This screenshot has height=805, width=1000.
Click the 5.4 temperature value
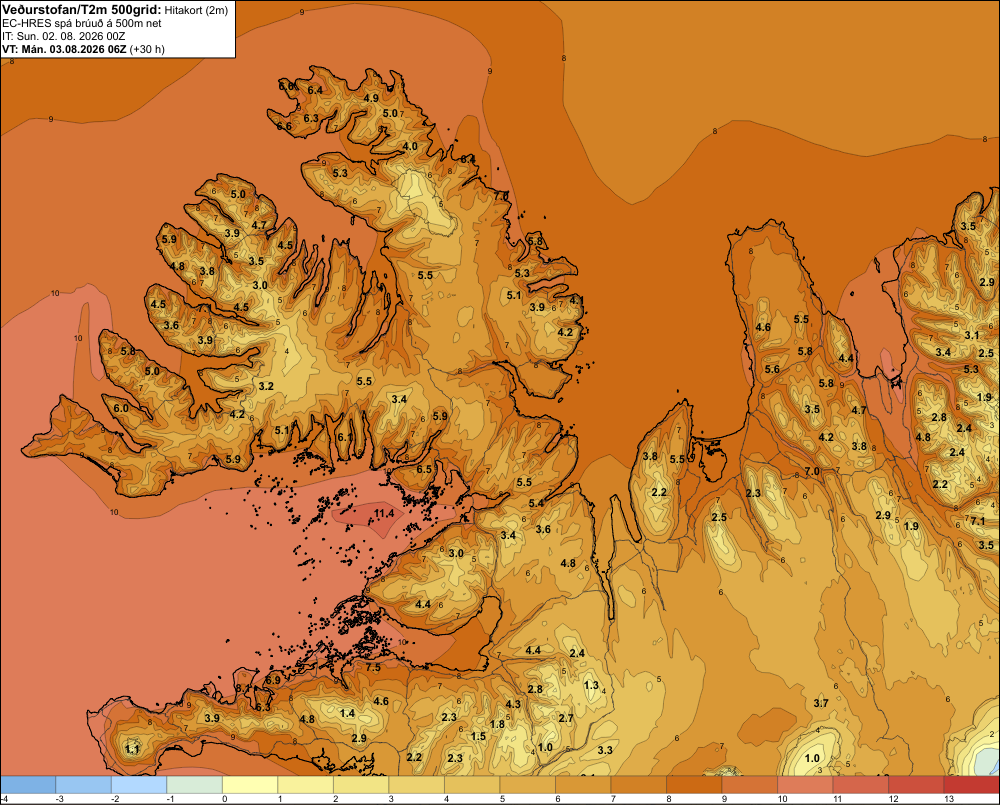pyautogui.click(x=536, y=503)
